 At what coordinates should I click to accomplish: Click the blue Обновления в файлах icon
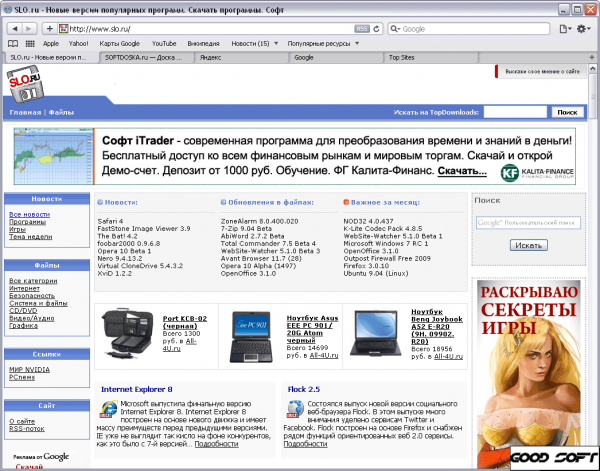point(223,202)
